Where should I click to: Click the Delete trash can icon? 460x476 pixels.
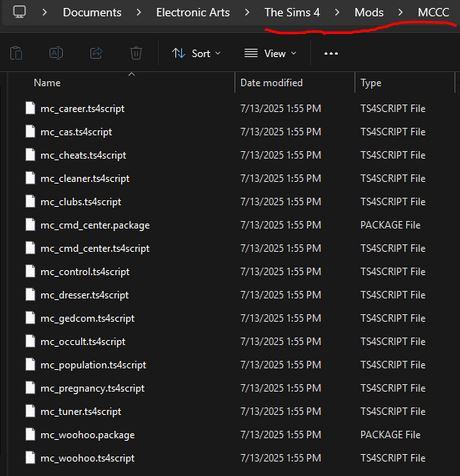[x=136, y=53]
